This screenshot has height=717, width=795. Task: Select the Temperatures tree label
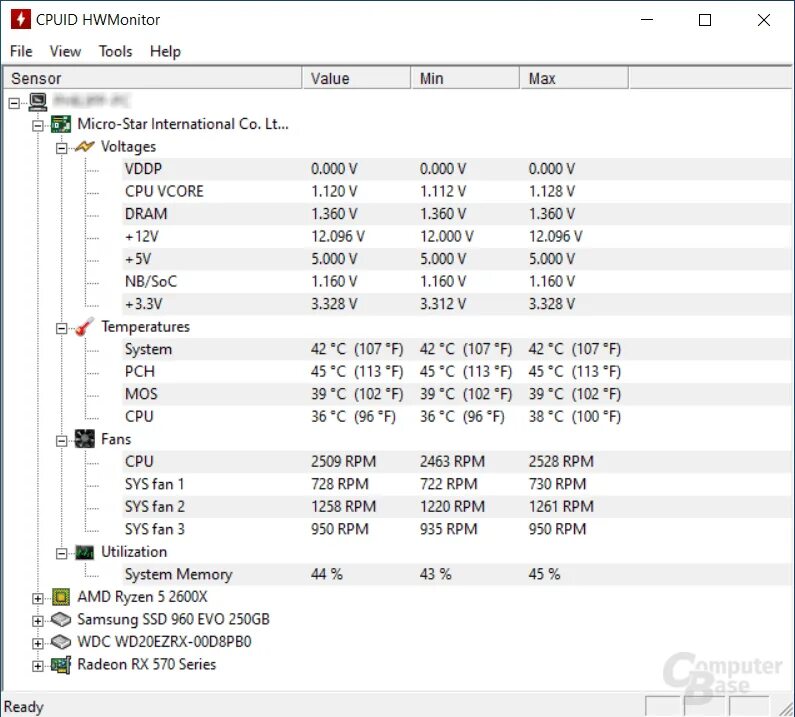pyautogui.click(x=146, y=327)
